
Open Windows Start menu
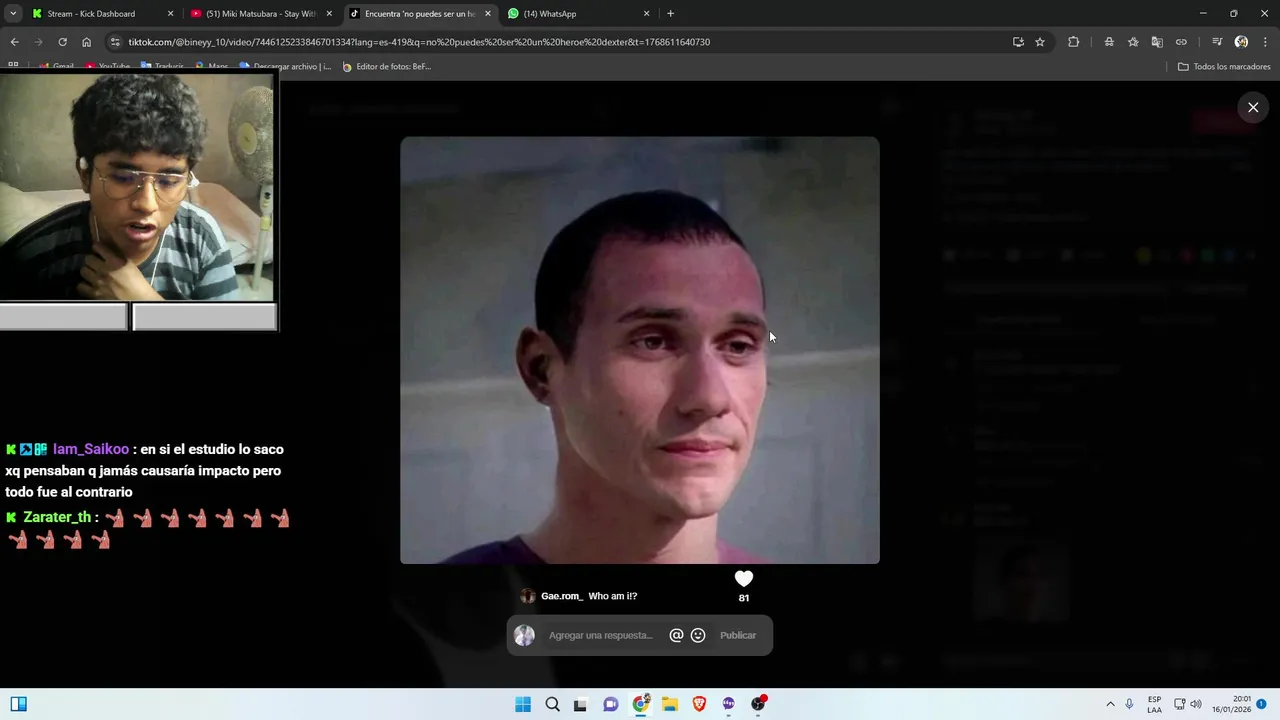(523, 704)
